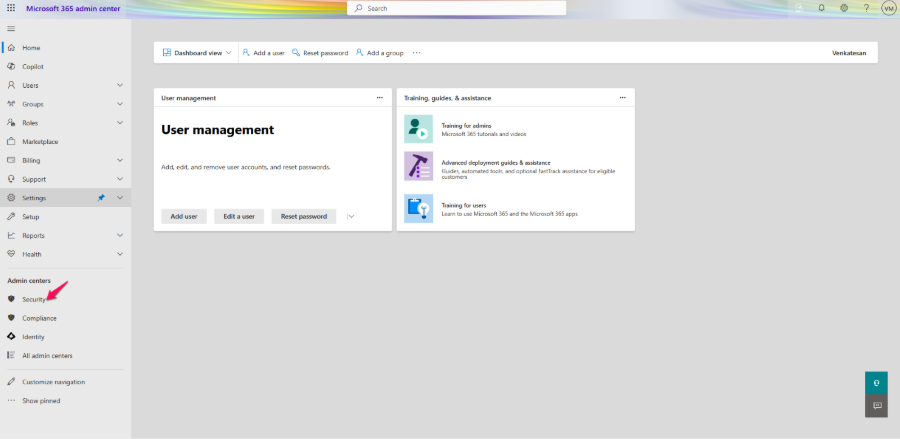Screen dimensions: 900x439
Task: Click the help question mark icon
Action: [x=866, y=8]
